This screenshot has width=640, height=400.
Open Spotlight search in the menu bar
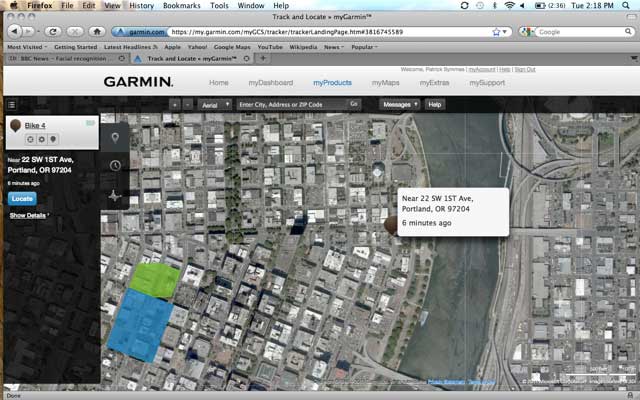pos(626,5)
